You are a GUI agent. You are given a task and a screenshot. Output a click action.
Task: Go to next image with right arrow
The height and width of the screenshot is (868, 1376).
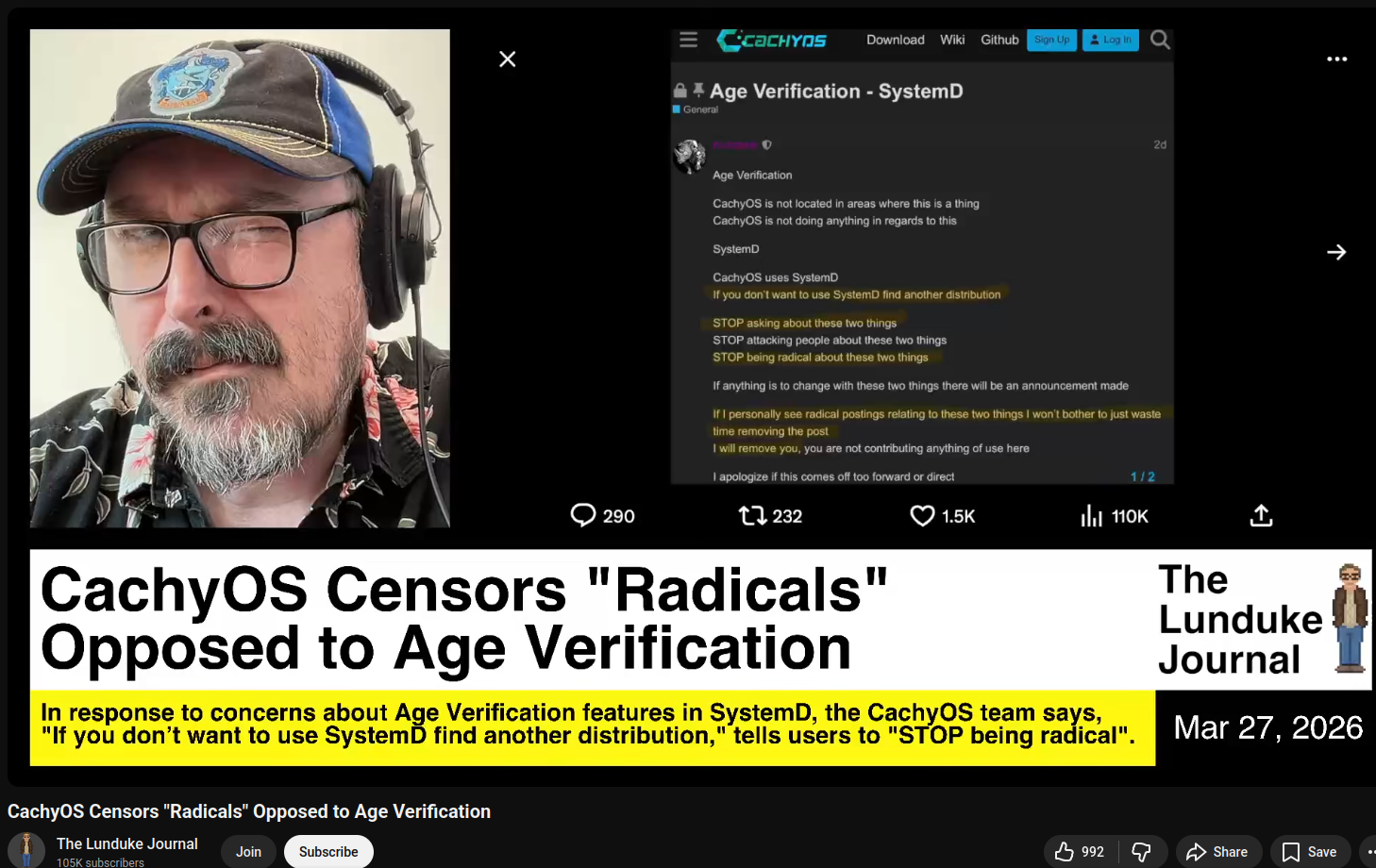[x=1336, y=252]
